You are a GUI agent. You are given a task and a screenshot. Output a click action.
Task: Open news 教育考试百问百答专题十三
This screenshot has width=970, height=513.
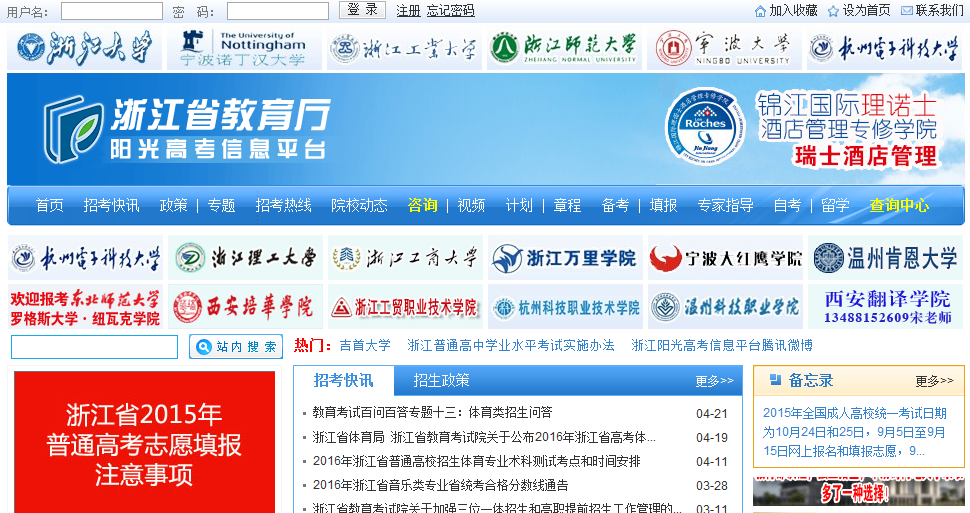point(432,413)
